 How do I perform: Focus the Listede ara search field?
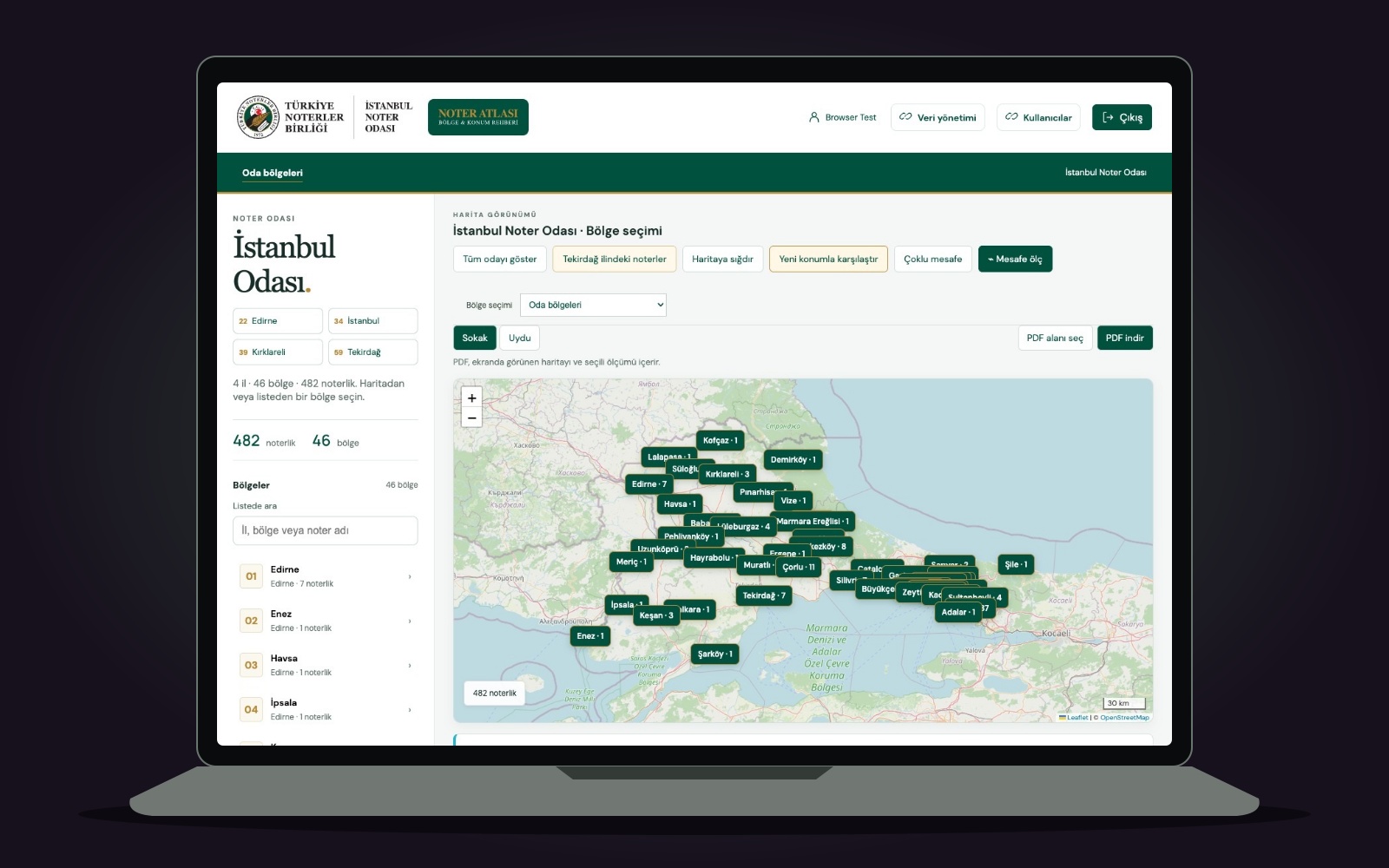[x=325, y=530]
